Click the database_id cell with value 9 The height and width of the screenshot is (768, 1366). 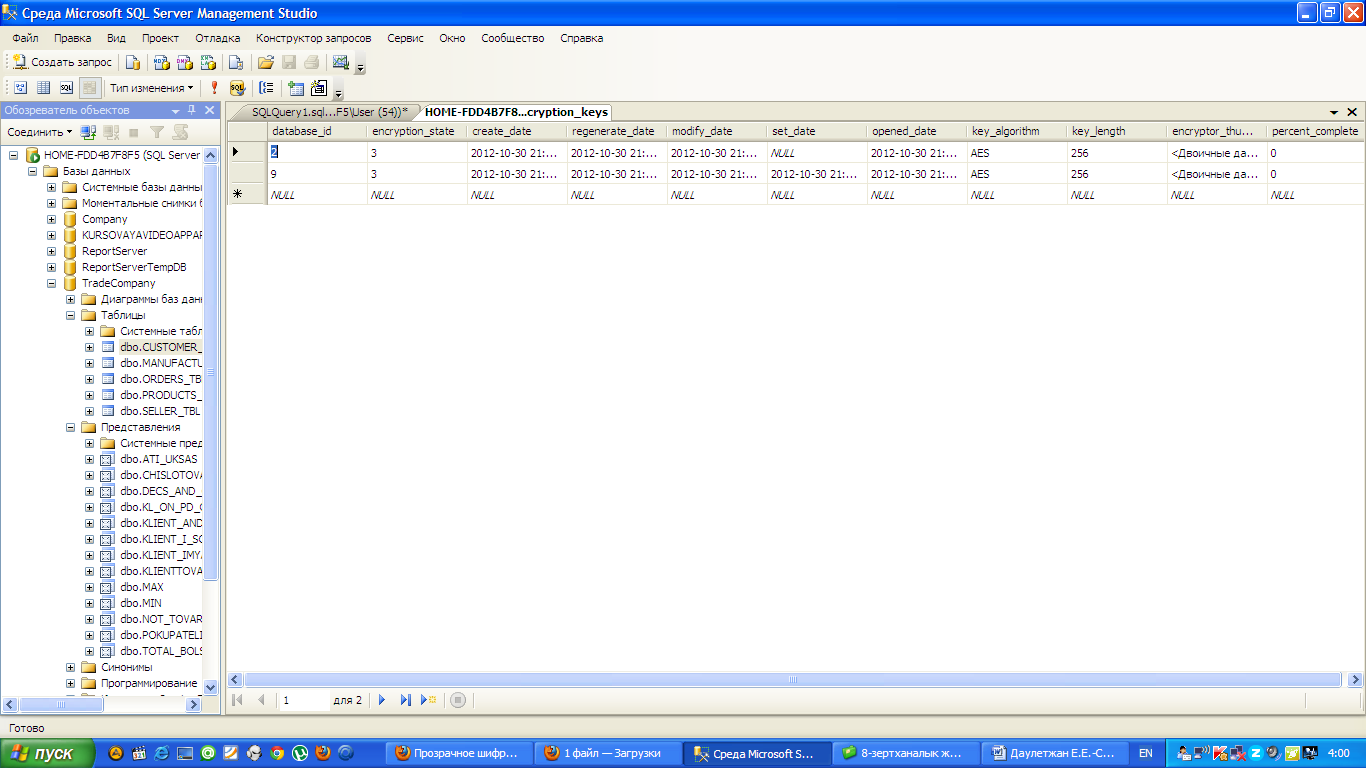pyautogui.click(x=317, y=174)
